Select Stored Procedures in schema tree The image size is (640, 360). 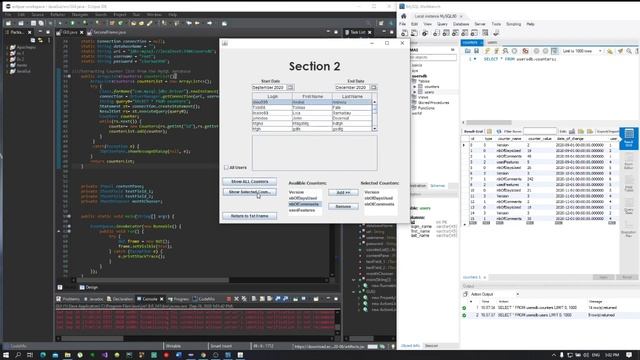click(x=433, y=102)
